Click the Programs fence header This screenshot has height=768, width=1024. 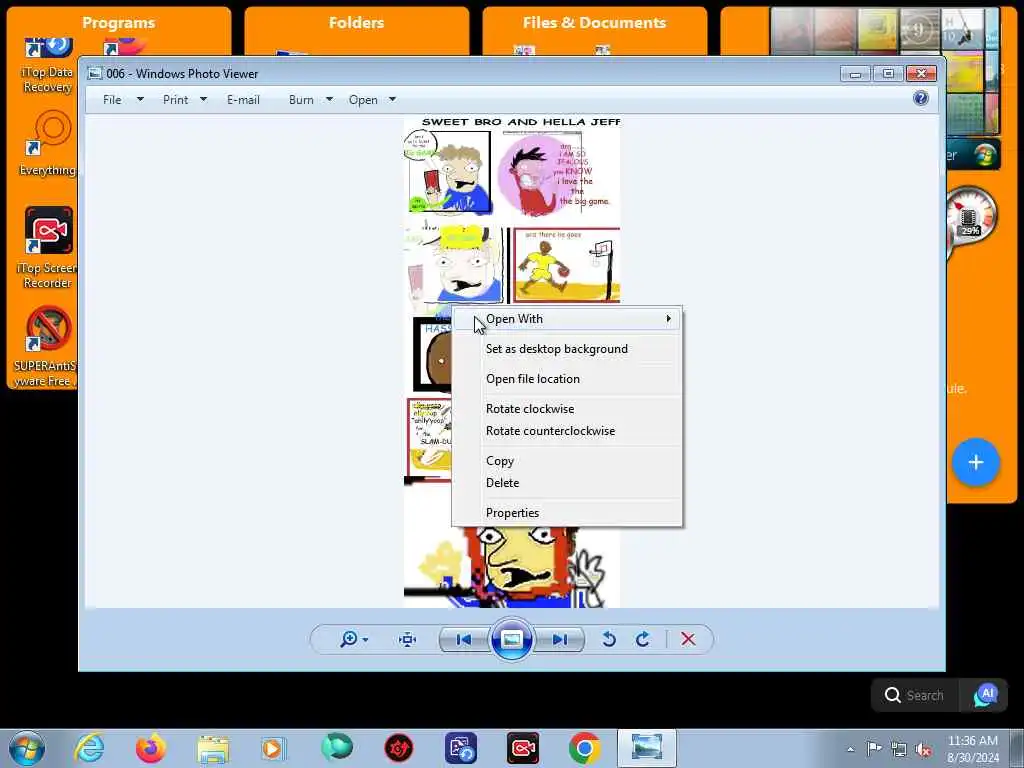pyautogui.click(x=119, y=23)
